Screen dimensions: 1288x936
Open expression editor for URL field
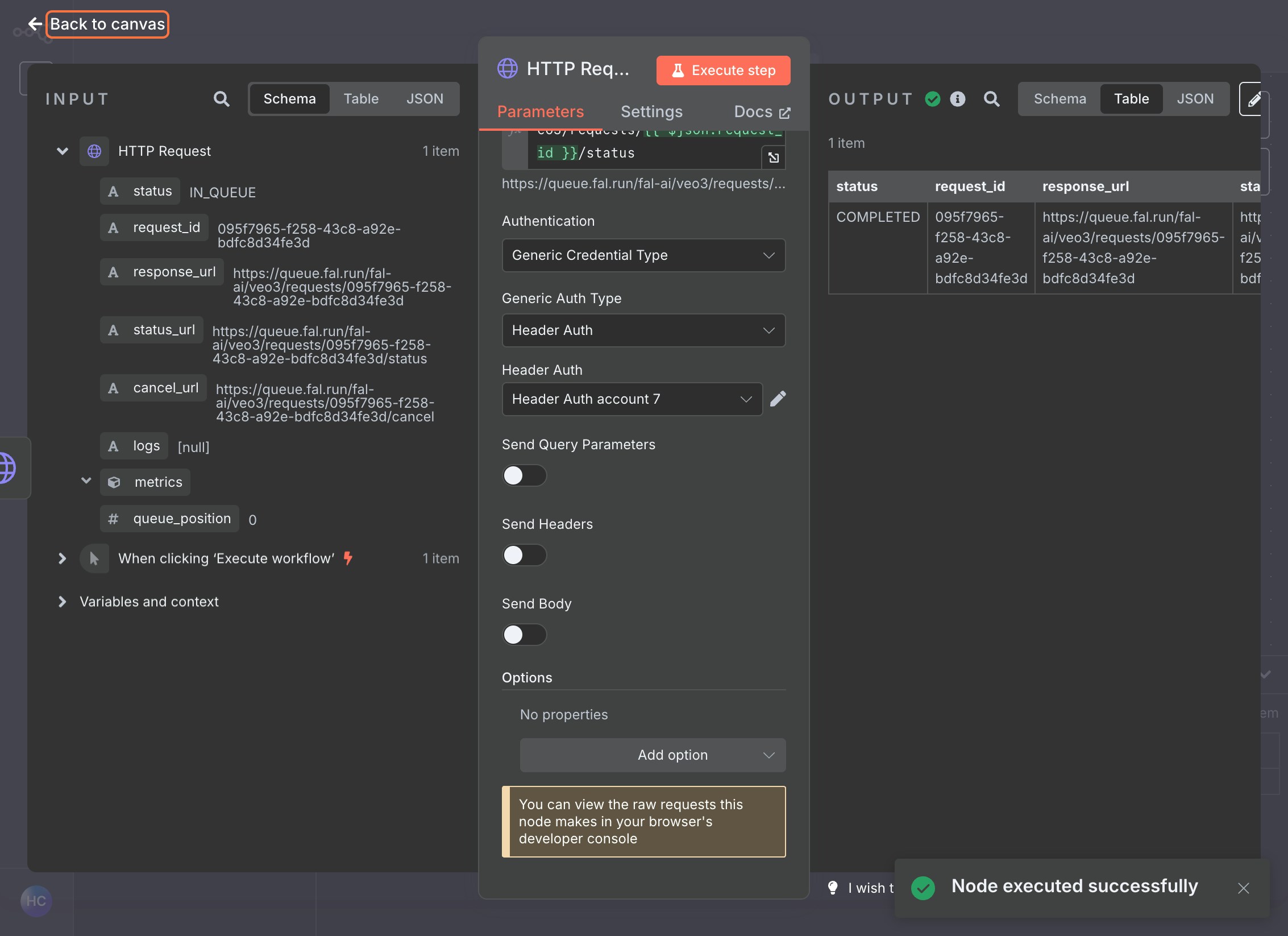coord(774,158)
